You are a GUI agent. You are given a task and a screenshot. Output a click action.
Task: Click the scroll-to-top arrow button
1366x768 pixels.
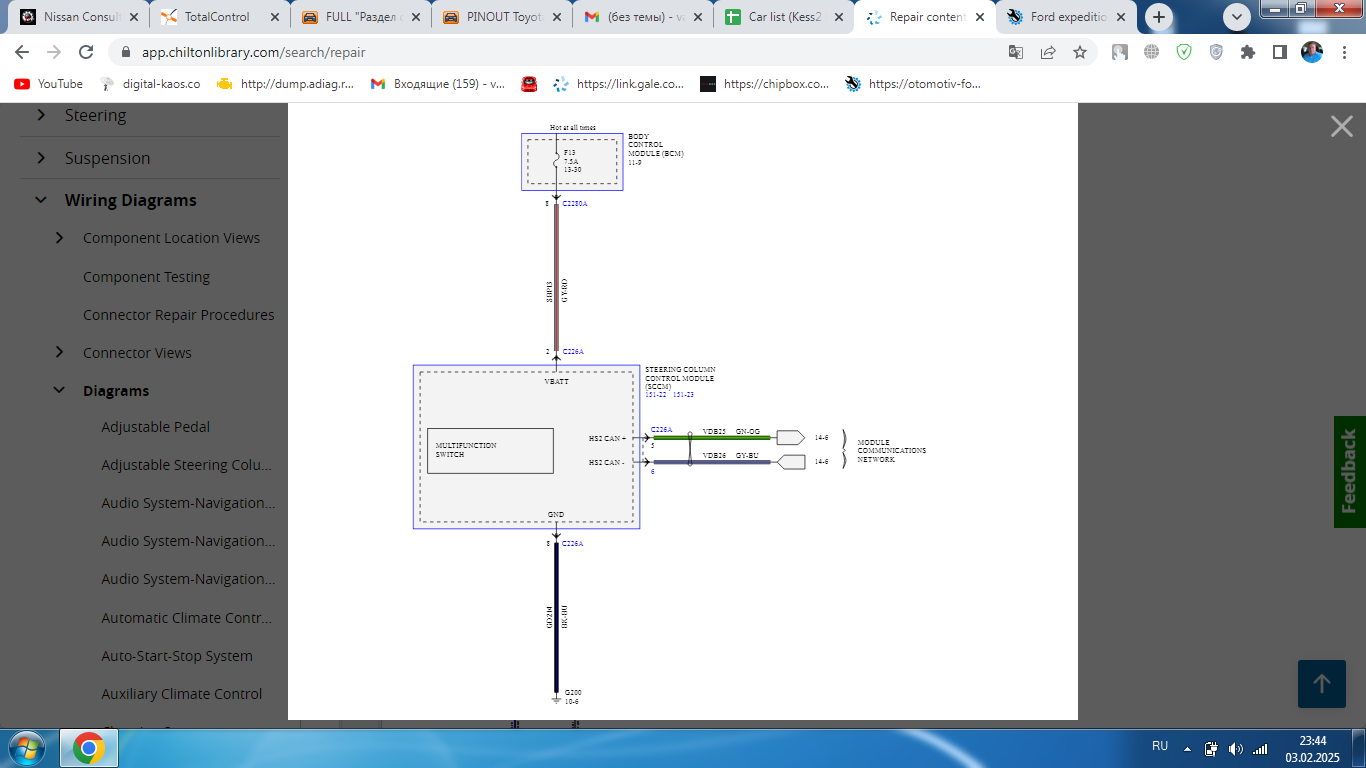[x=1321, y=683]
